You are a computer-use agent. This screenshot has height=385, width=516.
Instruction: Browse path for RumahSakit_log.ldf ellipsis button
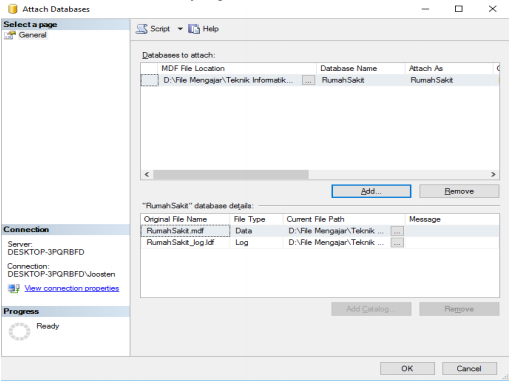(397, 243)
